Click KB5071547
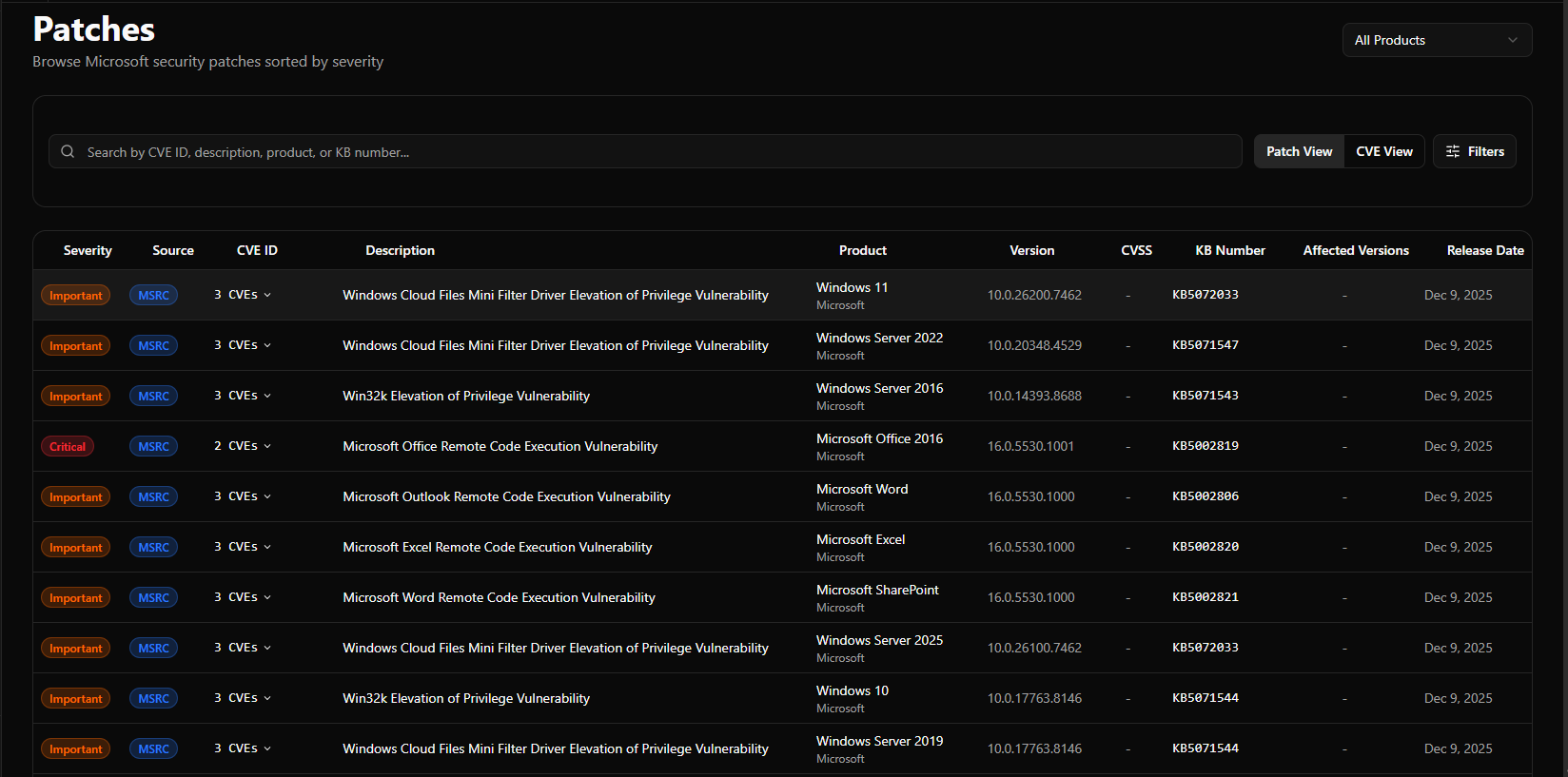 click(1205, 345)
